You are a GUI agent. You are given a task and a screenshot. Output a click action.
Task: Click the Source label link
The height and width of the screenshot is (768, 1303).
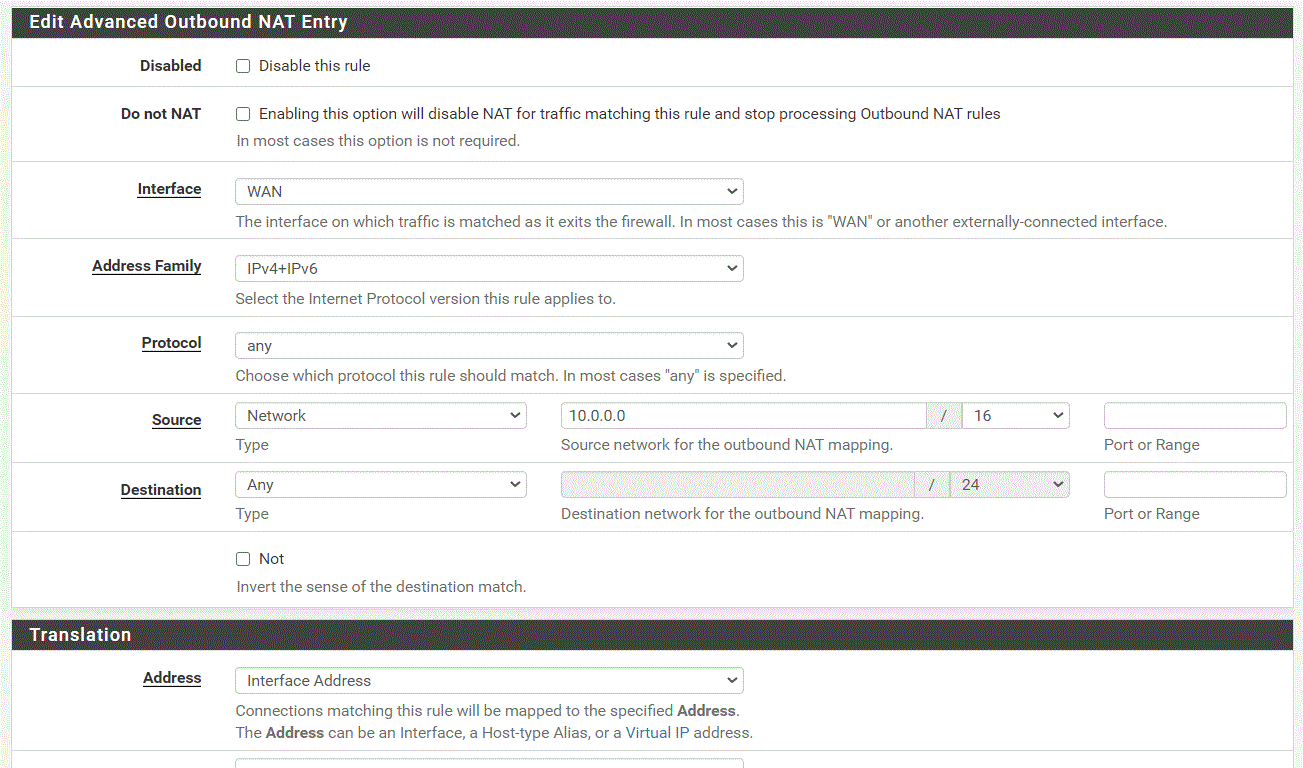coord(176,420)
